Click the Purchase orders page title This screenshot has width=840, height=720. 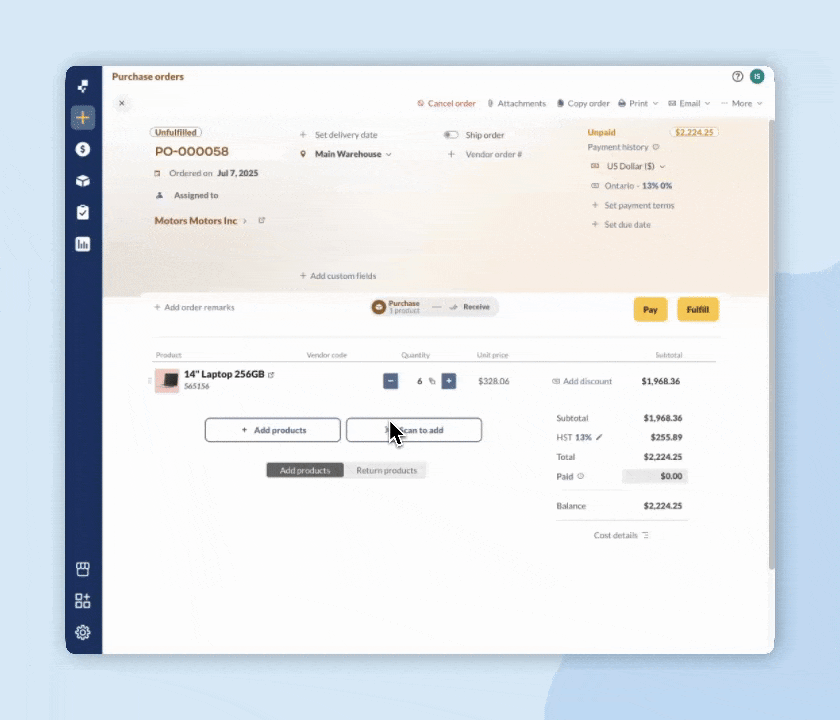[148, 77]
